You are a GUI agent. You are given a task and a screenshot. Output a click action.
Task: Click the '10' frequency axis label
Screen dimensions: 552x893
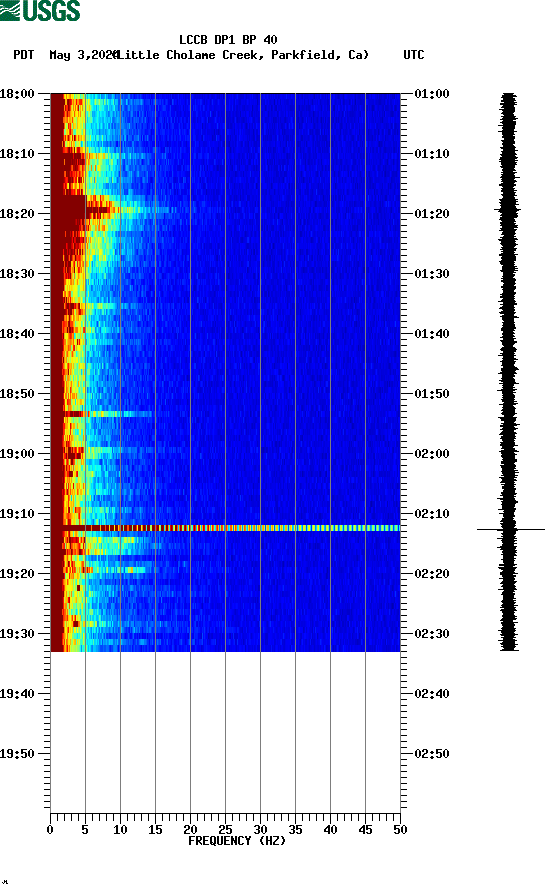(x=120, y=830)
